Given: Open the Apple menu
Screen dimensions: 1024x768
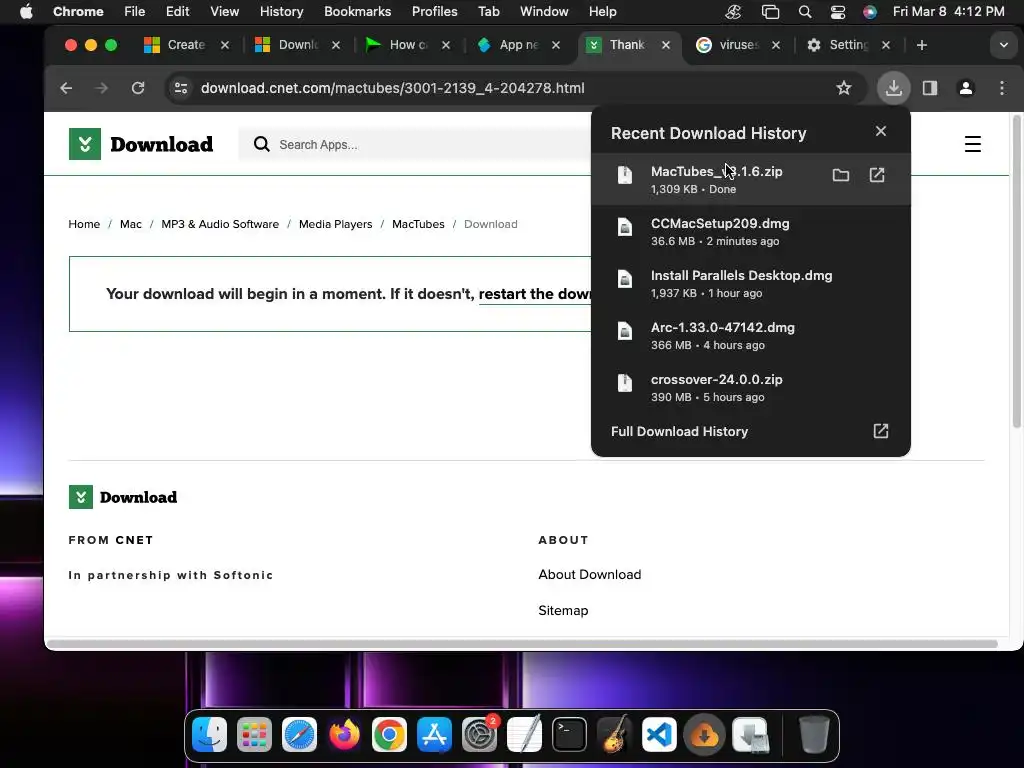Looking at the screenshot, I should [26, 12].
